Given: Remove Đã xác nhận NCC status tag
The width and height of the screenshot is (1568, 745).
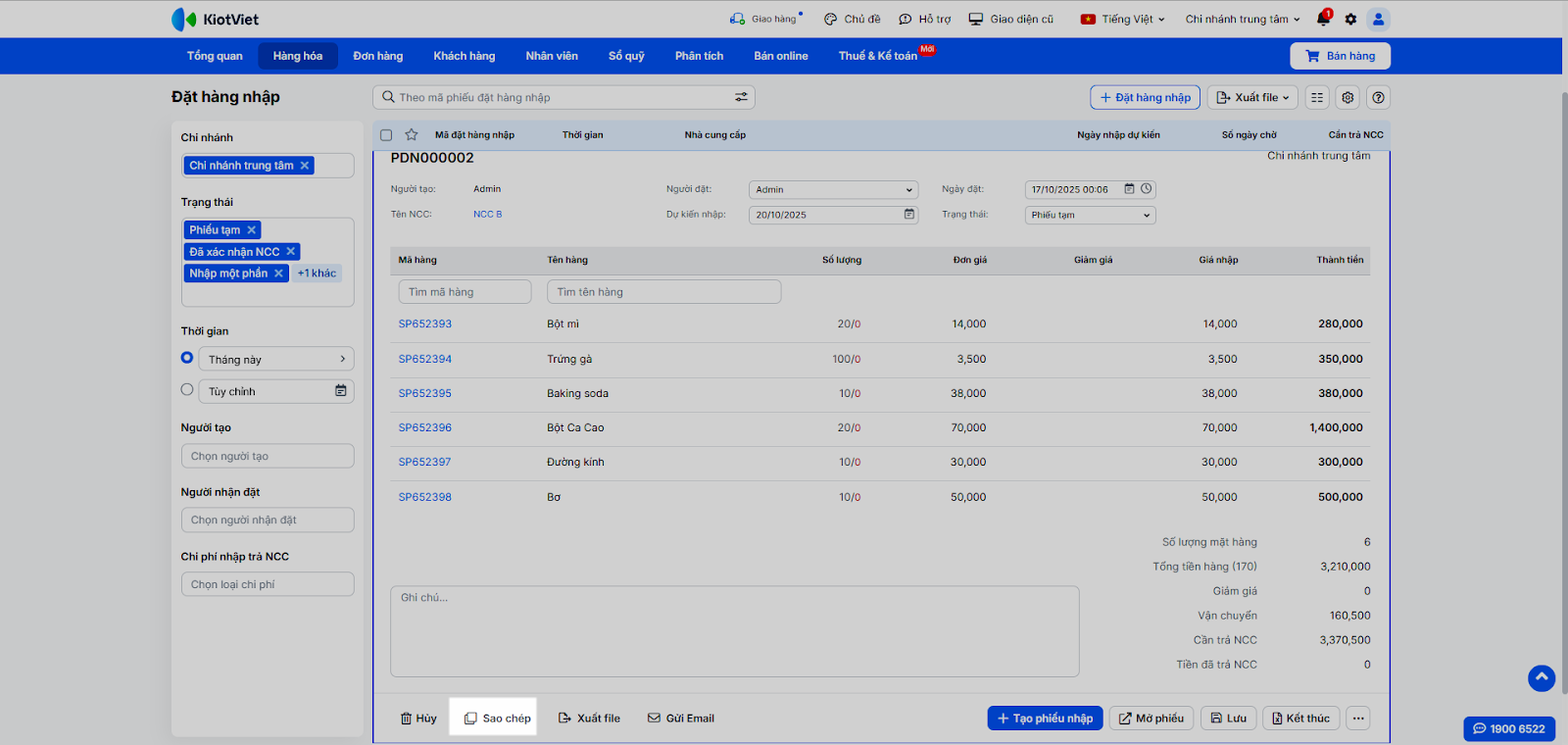Looking at the screenshot, I should click(x=291, y=252).
